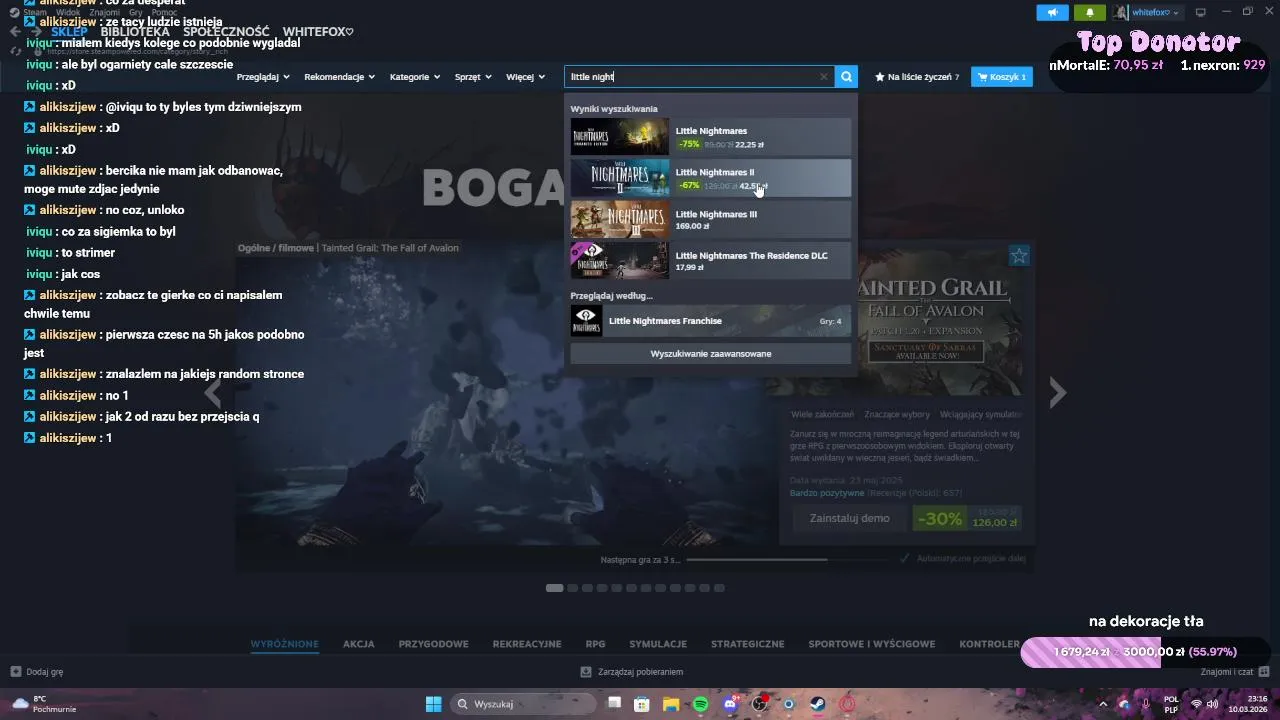Select the last carousel page dot
The width and height of the screenshot is (1280, 720).
(x=719, y=588)
